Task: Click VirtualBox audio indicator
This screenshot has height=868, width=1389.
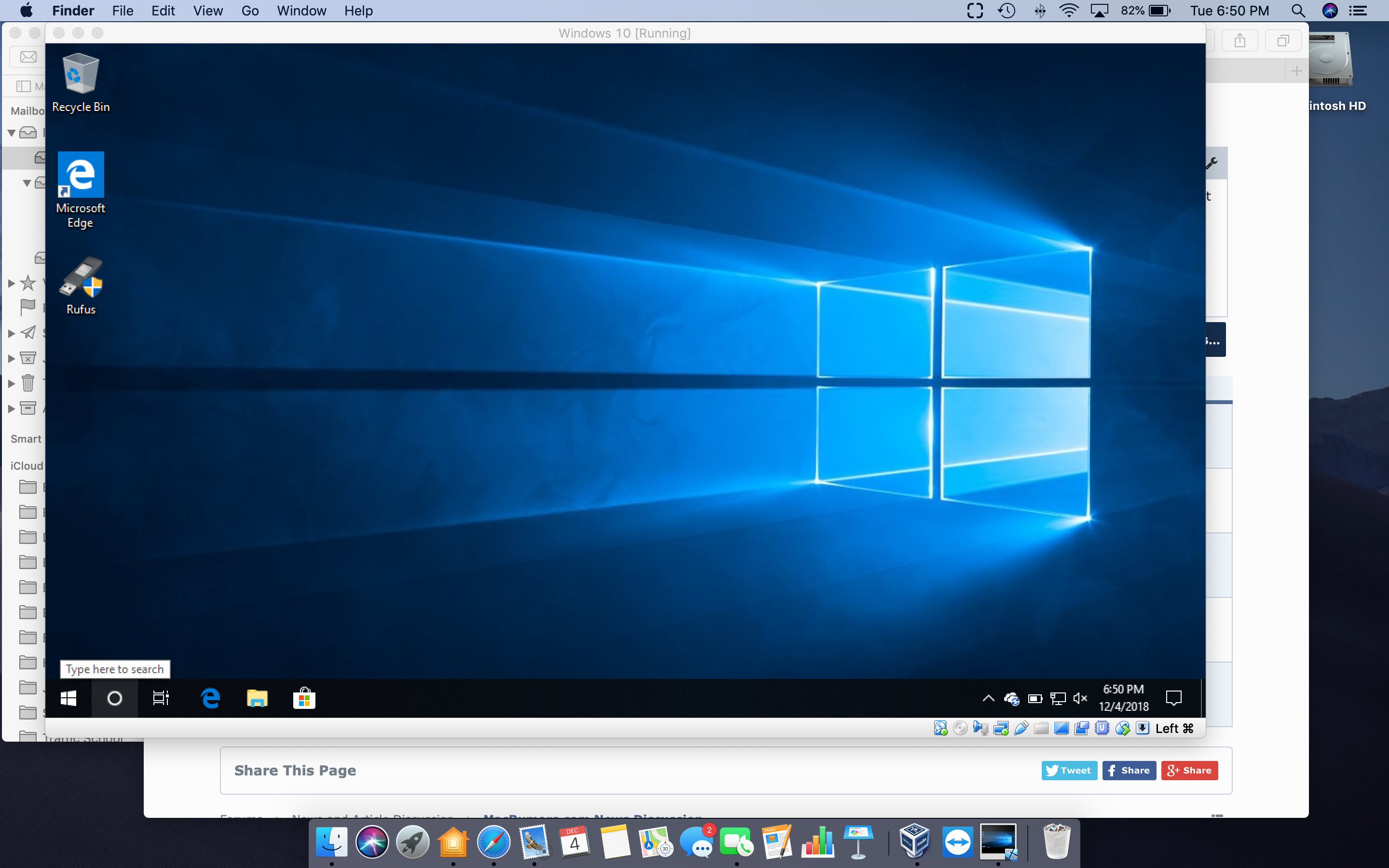Action: click(980, 729)
